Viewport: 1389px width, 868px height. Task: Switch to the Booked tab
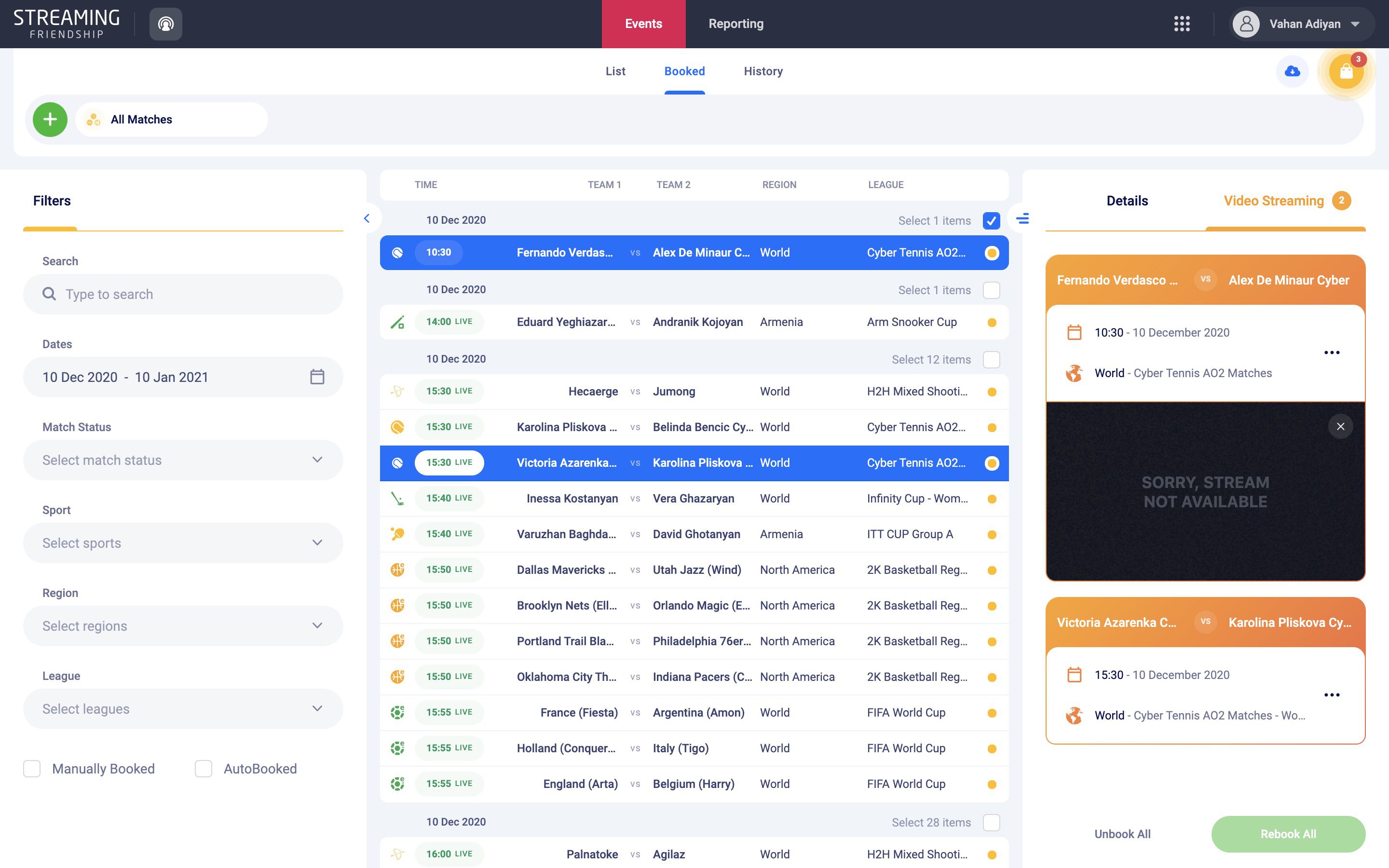click(x=685, y=71)
